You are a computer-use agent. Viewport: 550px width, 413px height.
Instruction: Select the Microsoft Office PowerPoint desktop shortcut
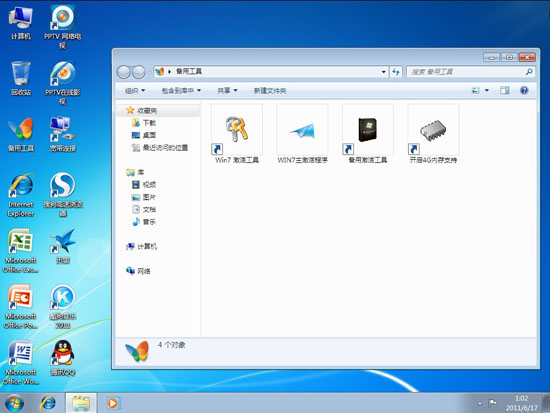(x=21, y=307)
